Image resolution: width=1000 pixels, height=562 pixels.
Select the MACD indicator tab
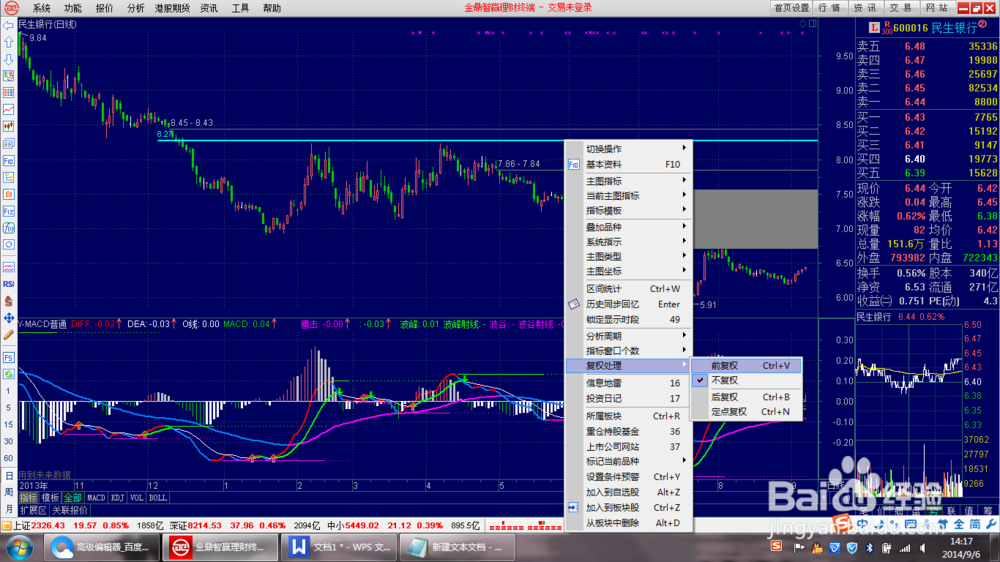pyautogui.click(x=96, y=498)
